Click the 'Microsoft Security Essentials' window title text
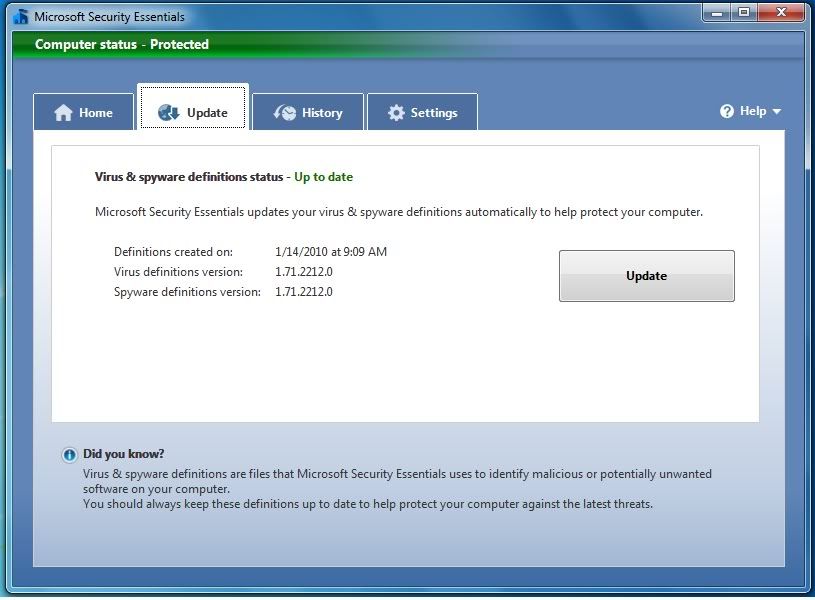The width and height of the screenshot is (815, 600). coord(109,17)
